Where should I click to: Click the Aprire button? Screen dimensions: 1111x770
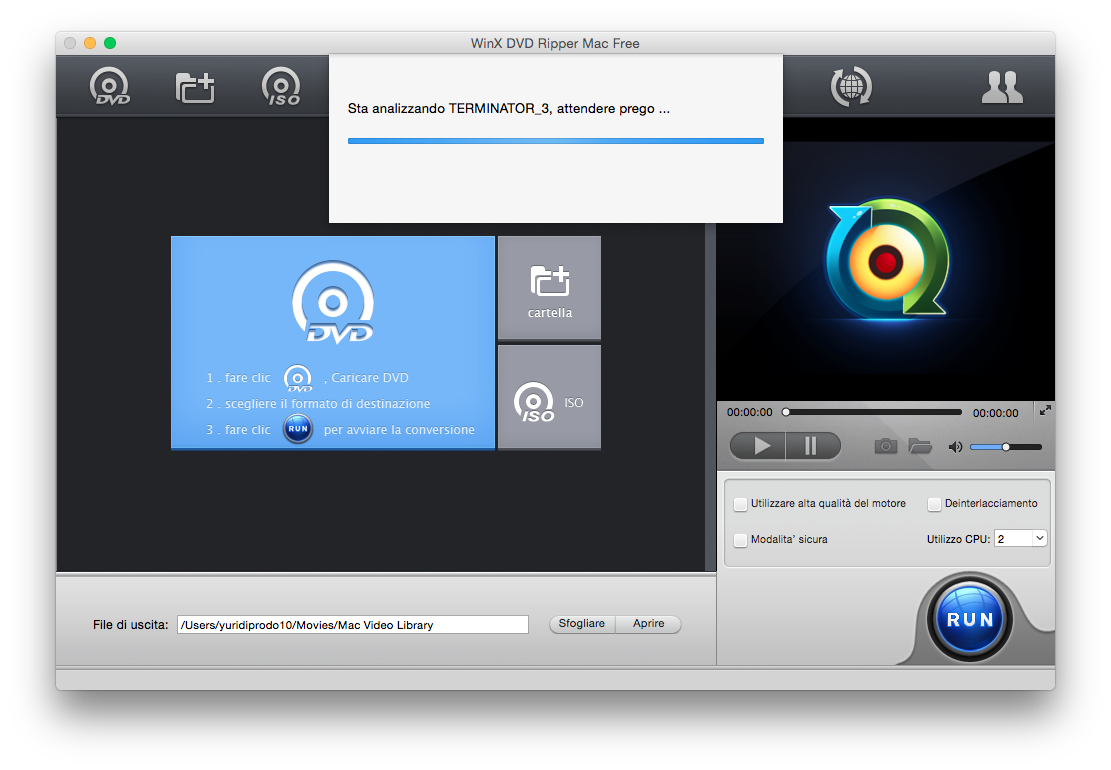click(x=648, y=623)
